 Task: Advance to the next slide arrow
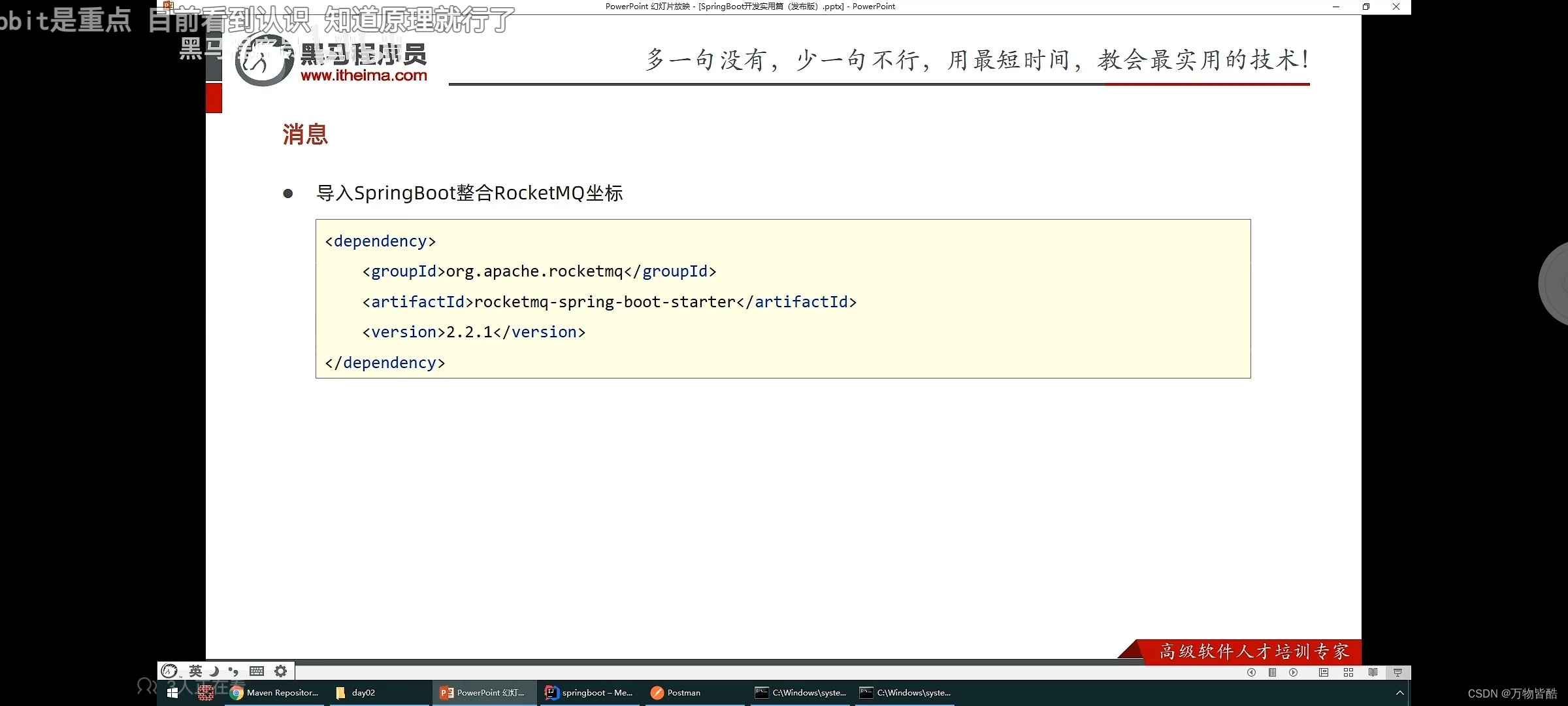(1293, 673)
